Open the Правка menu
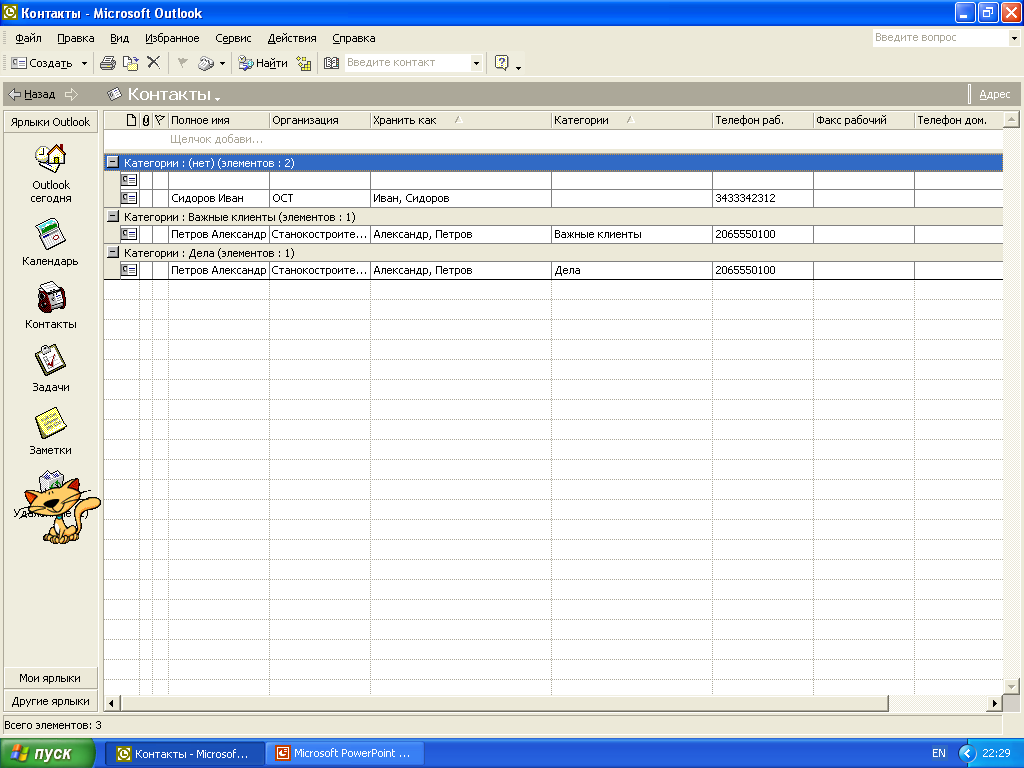This screenshot has width=1024, height=768. (76, 38)
